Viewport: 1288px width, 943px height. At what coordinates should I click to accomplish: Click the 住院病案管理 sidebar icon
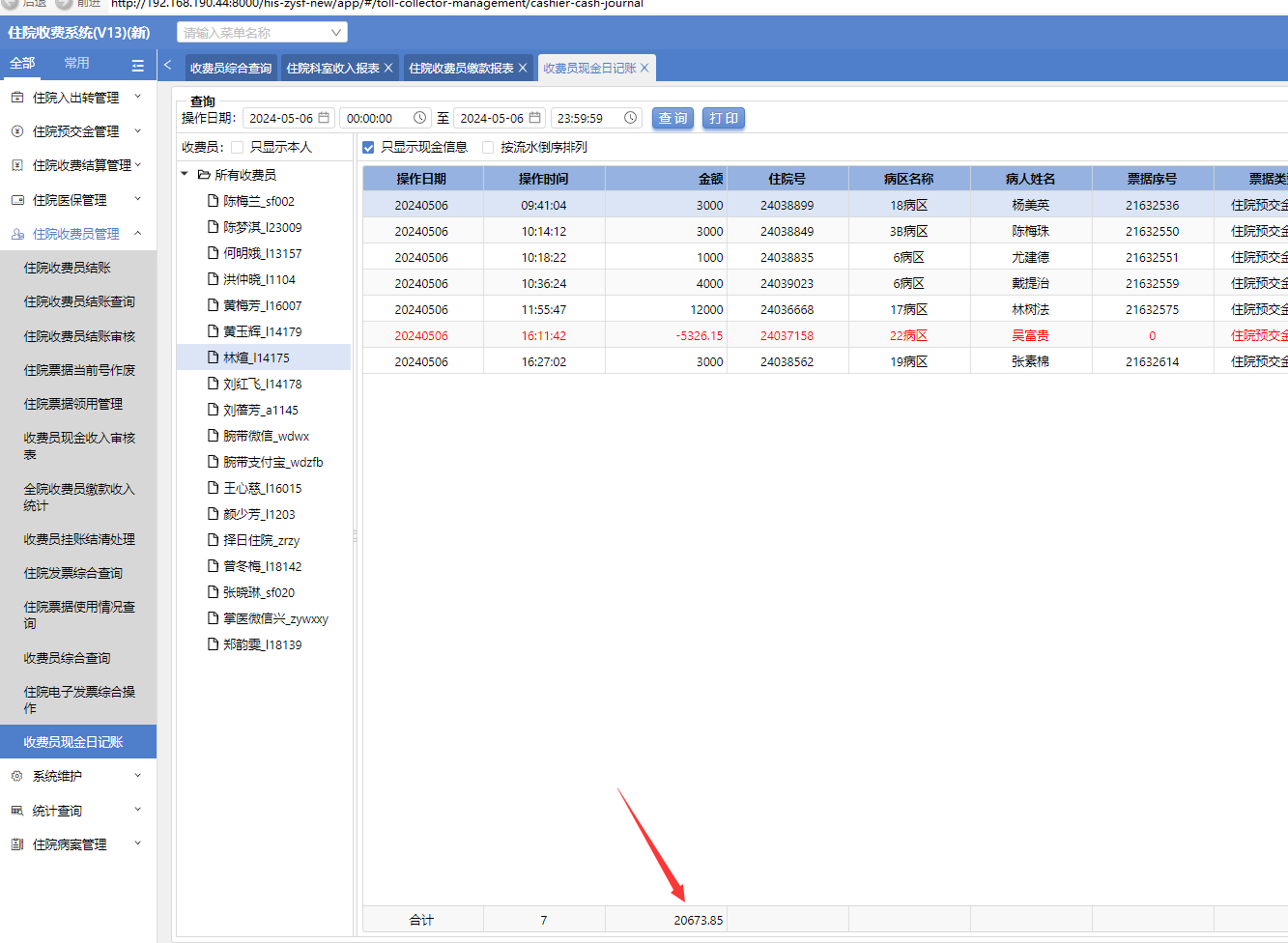pos(17,844)
